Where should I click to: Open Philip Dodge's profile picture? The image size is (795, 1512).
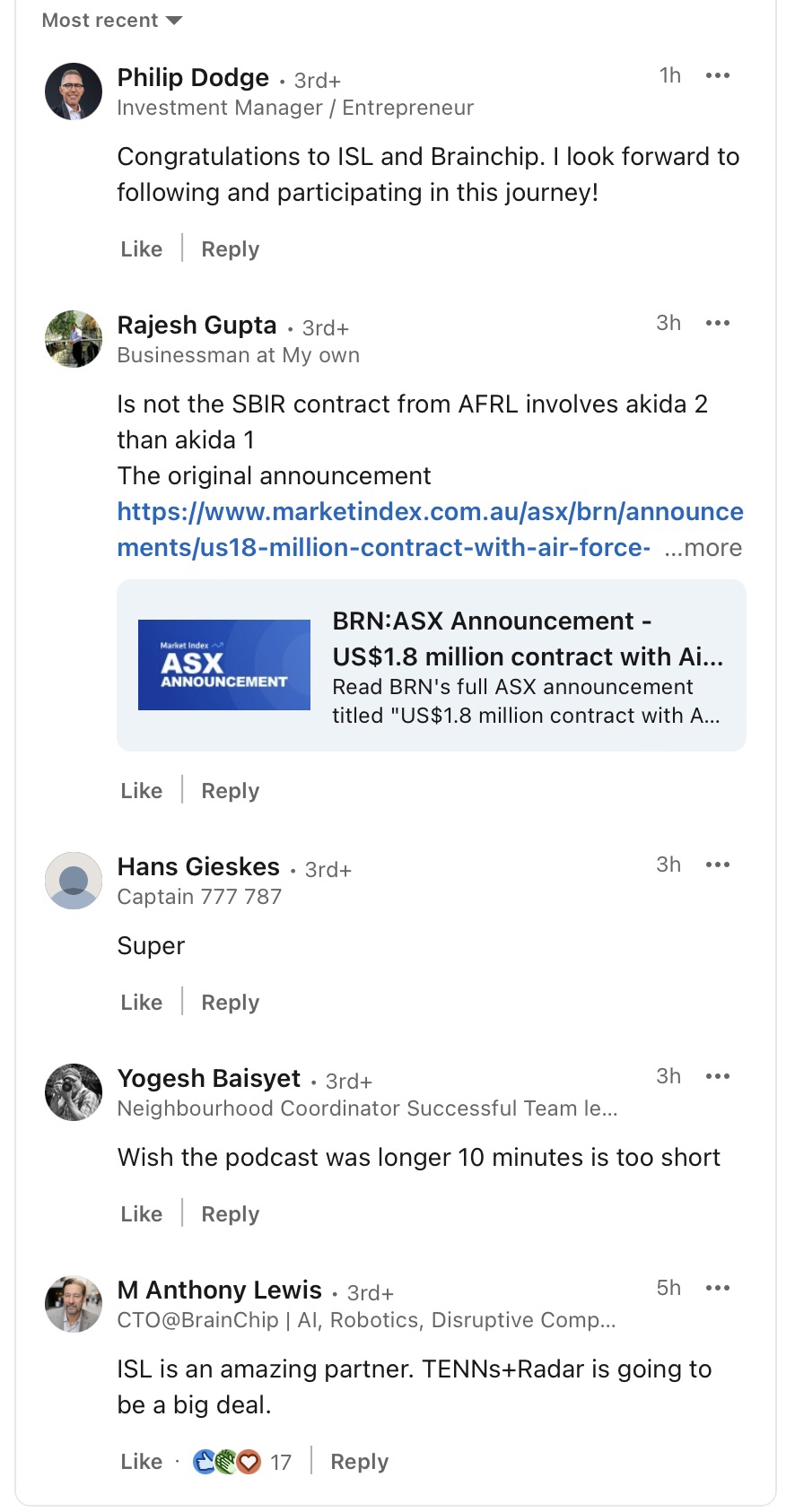[74, 91]
